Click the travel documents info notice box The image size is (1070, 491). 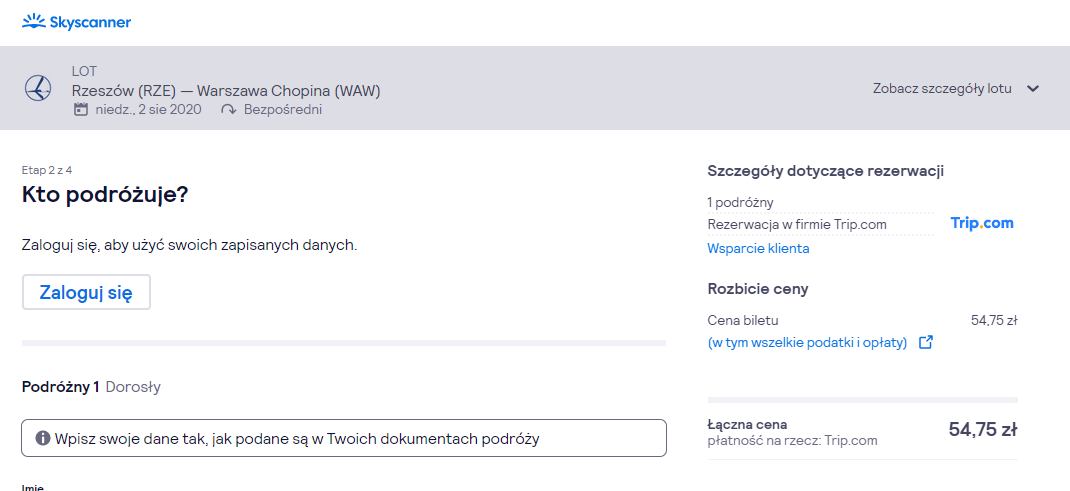point(344,438)
